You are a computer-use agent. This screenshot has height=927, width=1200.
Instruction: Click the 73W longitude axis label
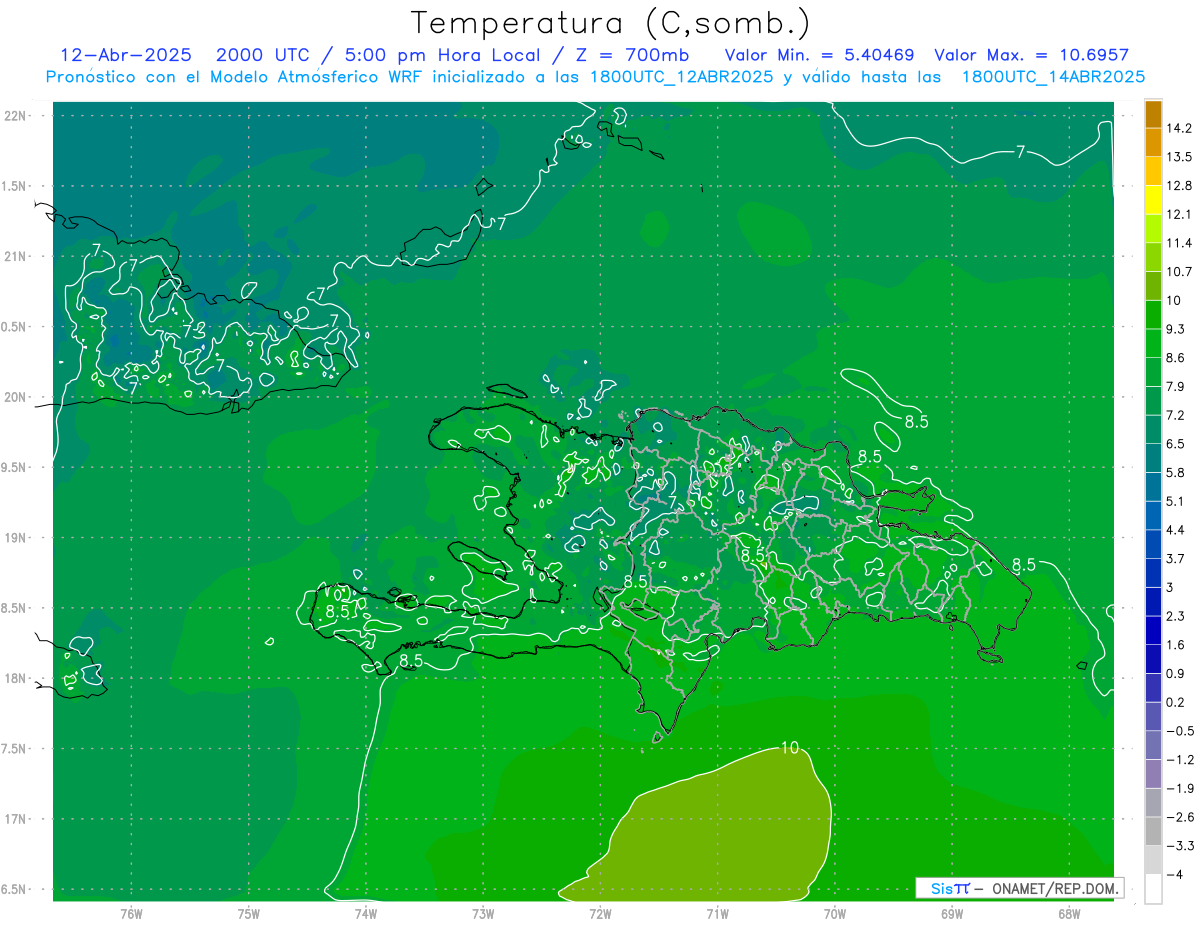(x=483, y=914)
